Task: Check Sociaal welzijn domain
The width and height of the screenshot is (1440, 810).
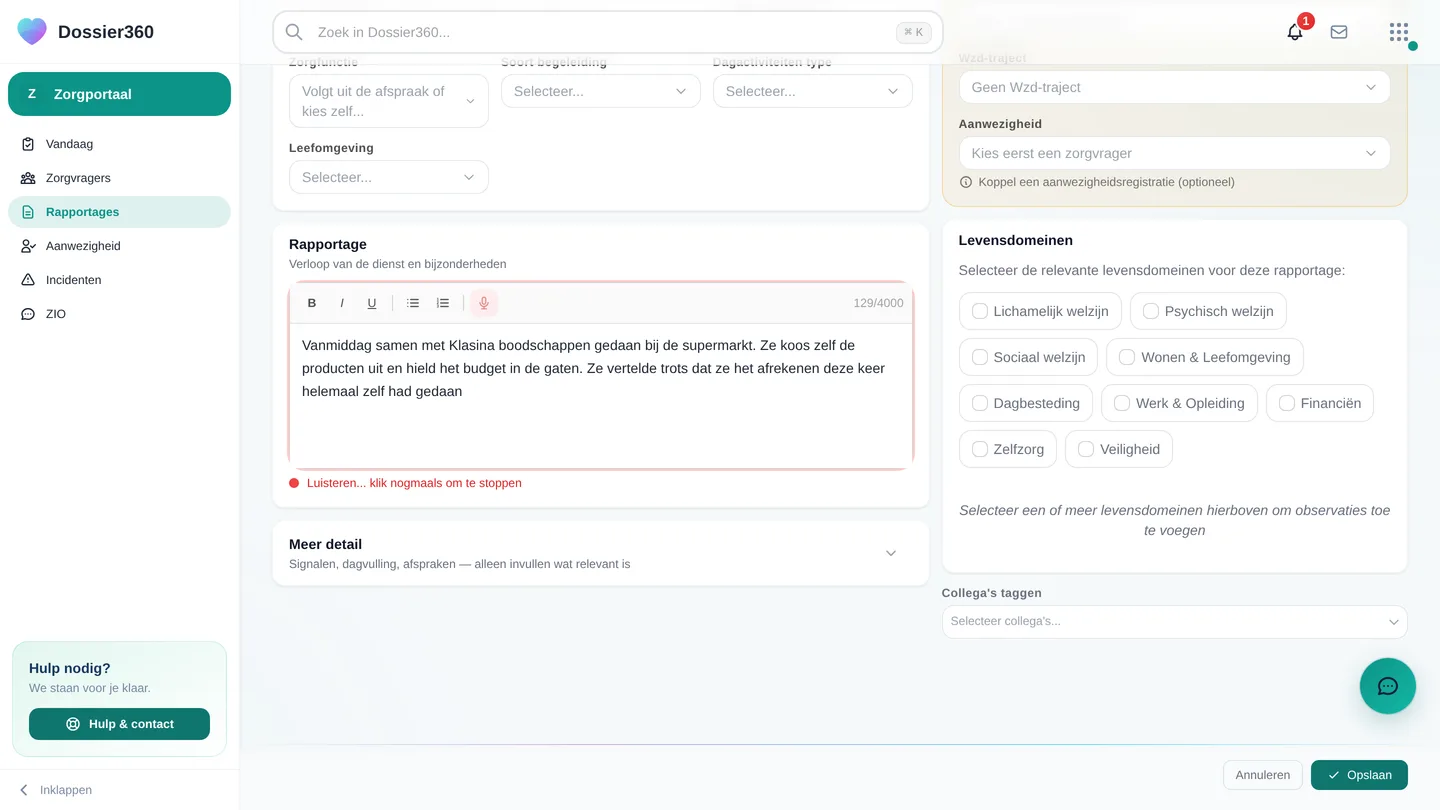Action: [x=1028, y=357]
